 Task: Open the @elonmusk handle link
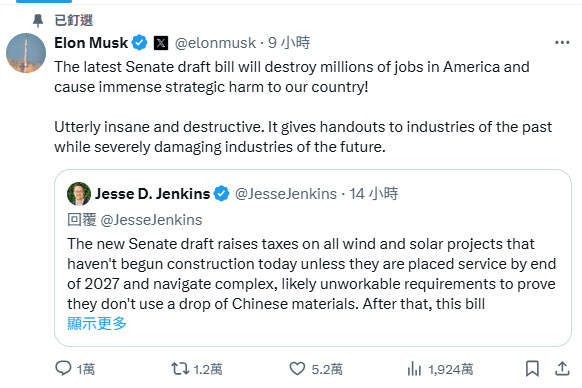coord(215,43)
